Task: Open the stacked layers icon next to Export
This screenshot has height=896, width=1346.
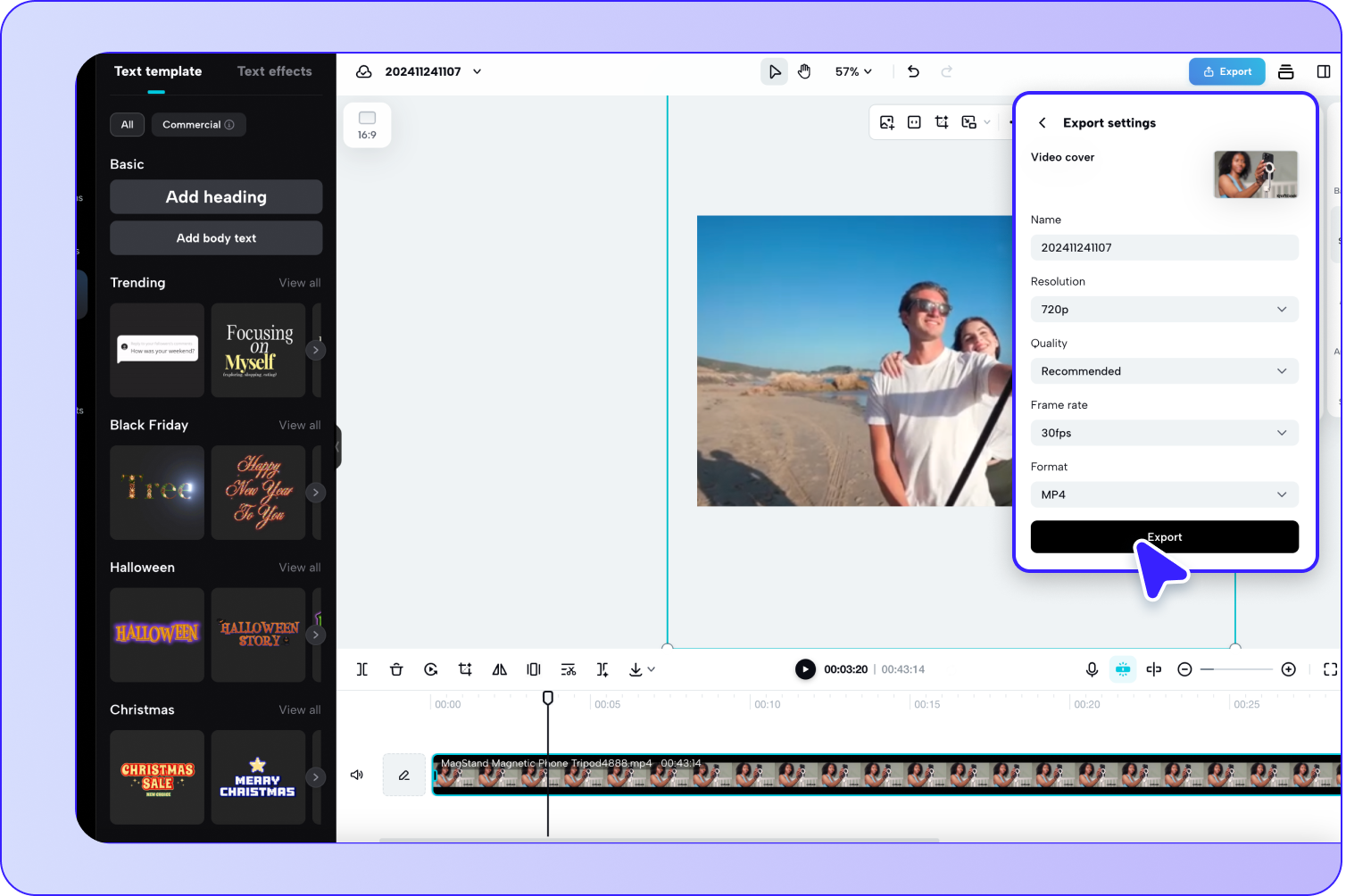Action: pyautogui.click(x=1285, y=71)
